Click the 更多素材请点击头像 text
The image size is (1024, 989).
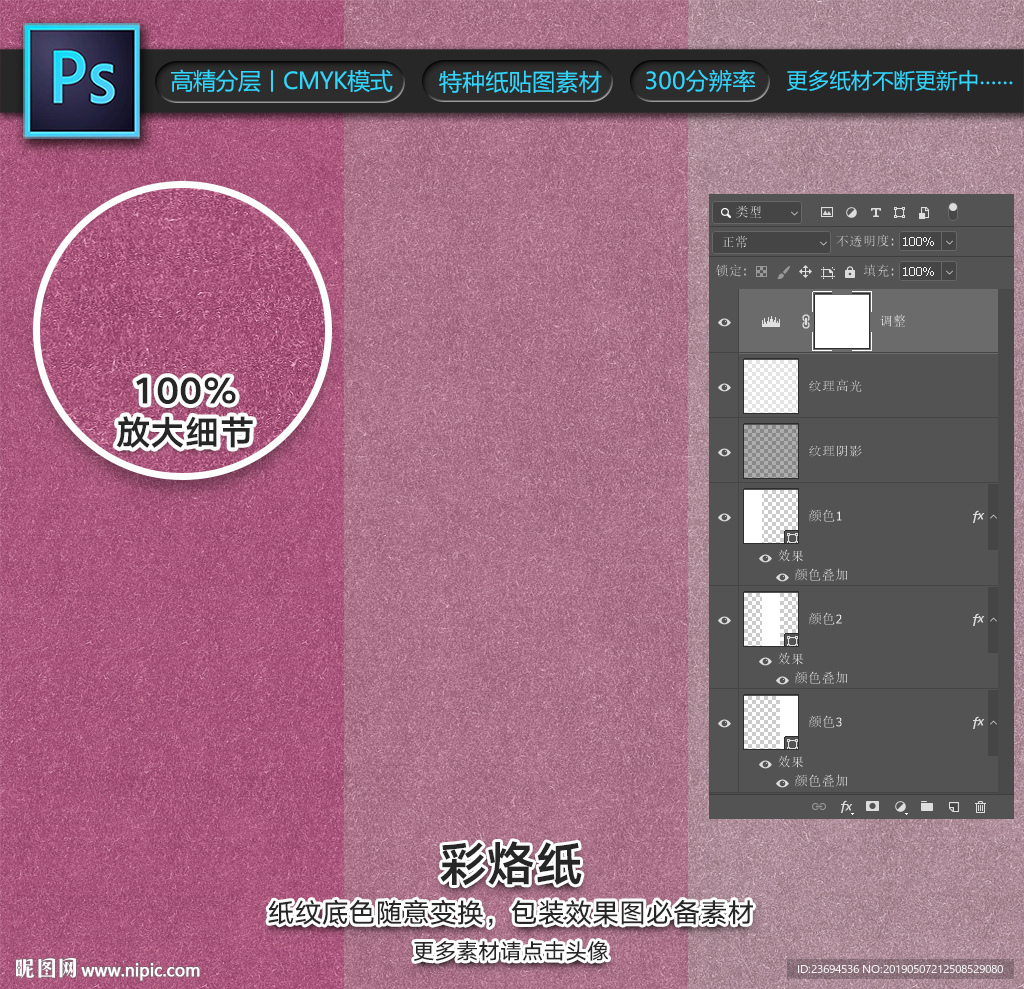tap(511, 951)
